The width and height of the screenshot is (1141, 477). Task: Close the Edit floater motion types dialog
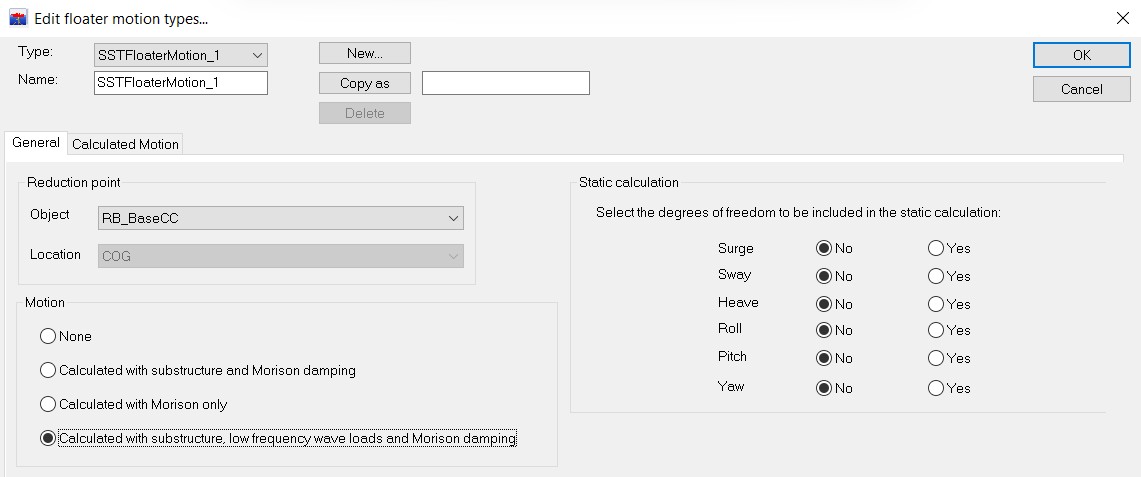coord(1121,19)
